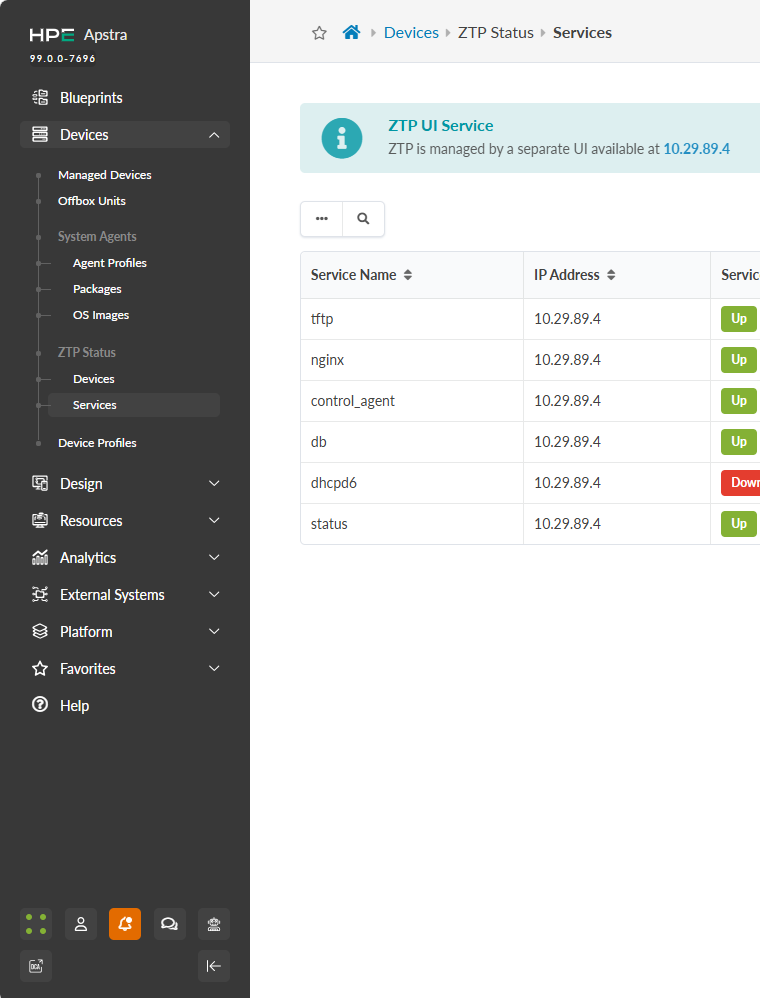Open Managed Devices page
This screenshot has height=998, width=760.
104,175
